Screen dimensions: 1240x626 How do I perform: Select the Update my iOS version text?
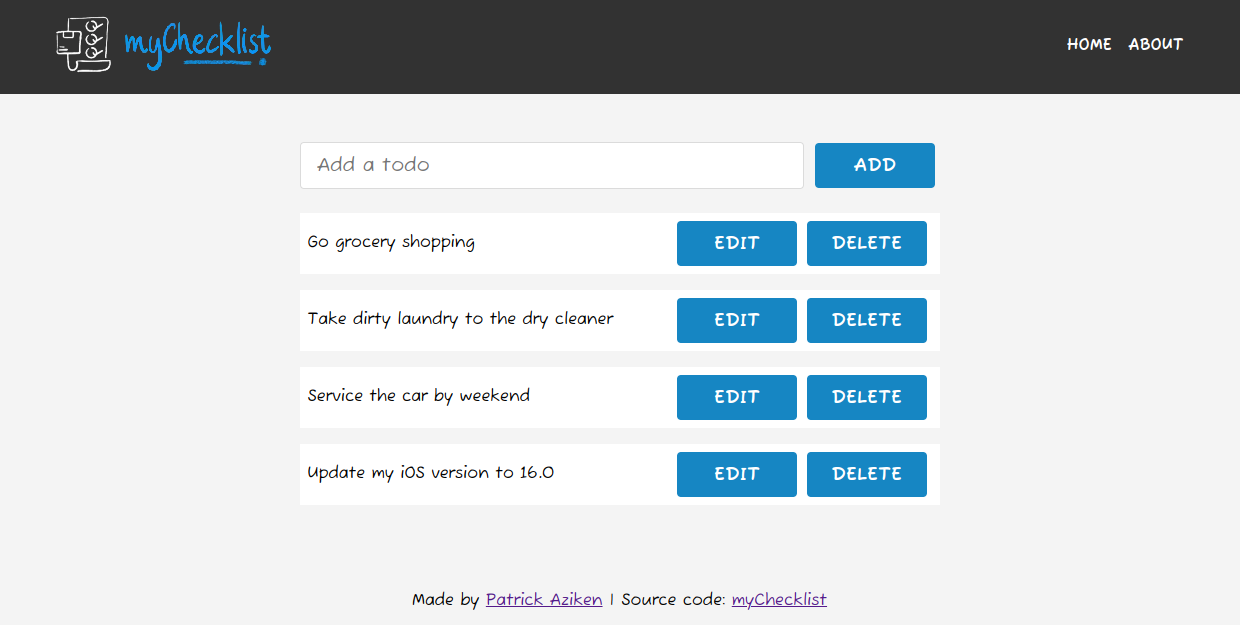coord(430,473)
